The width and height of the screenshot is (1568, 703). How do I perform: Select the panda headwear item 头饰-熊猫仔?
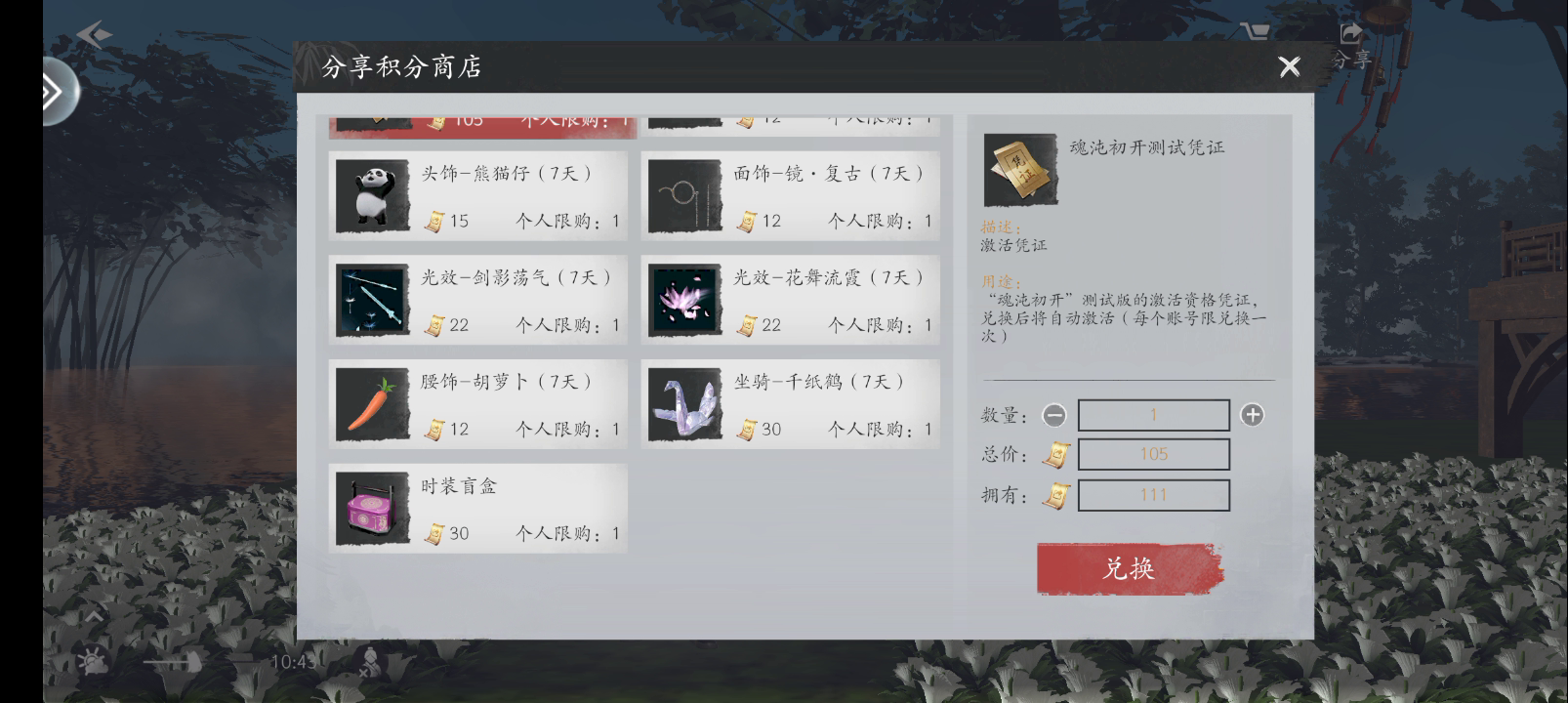click(478, 195)
